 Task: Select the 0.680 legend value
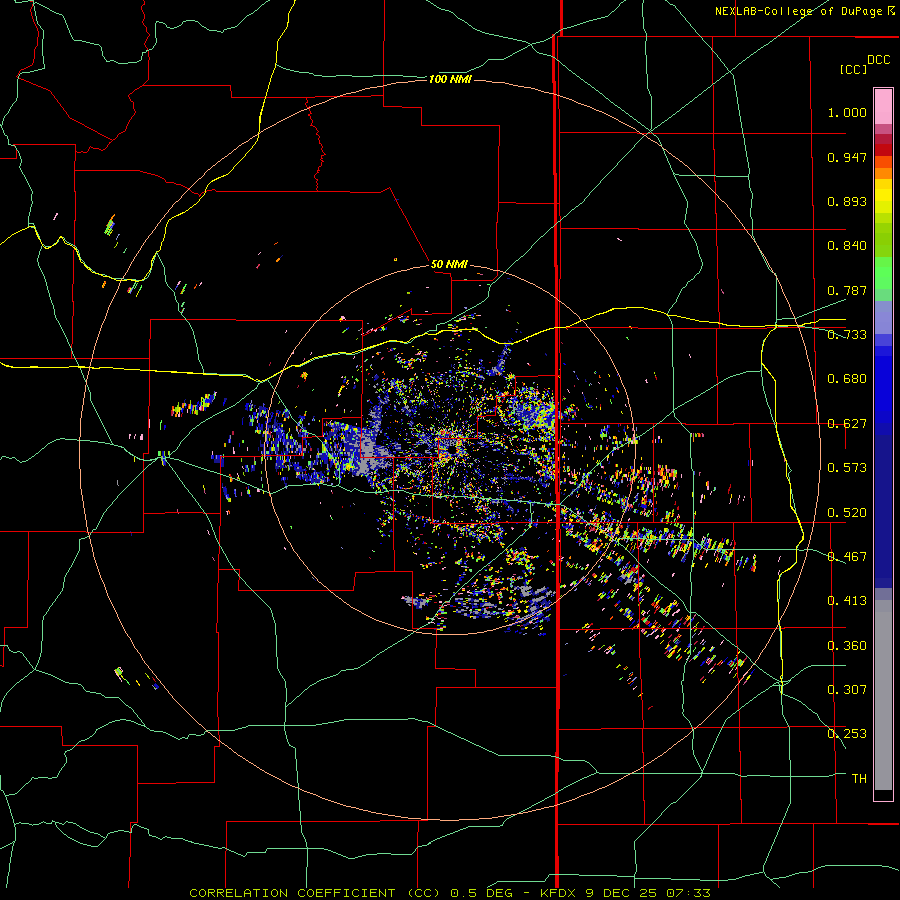847,379
